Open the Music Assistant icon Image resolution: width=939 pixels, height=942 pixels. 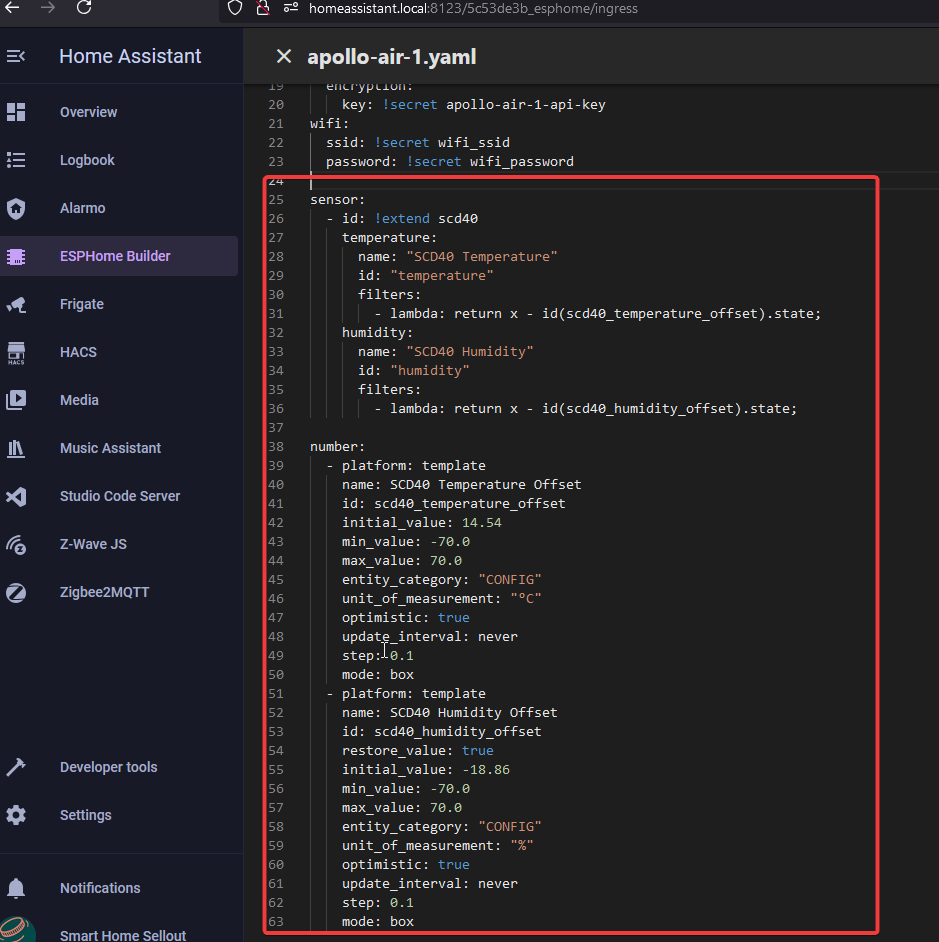16,448
